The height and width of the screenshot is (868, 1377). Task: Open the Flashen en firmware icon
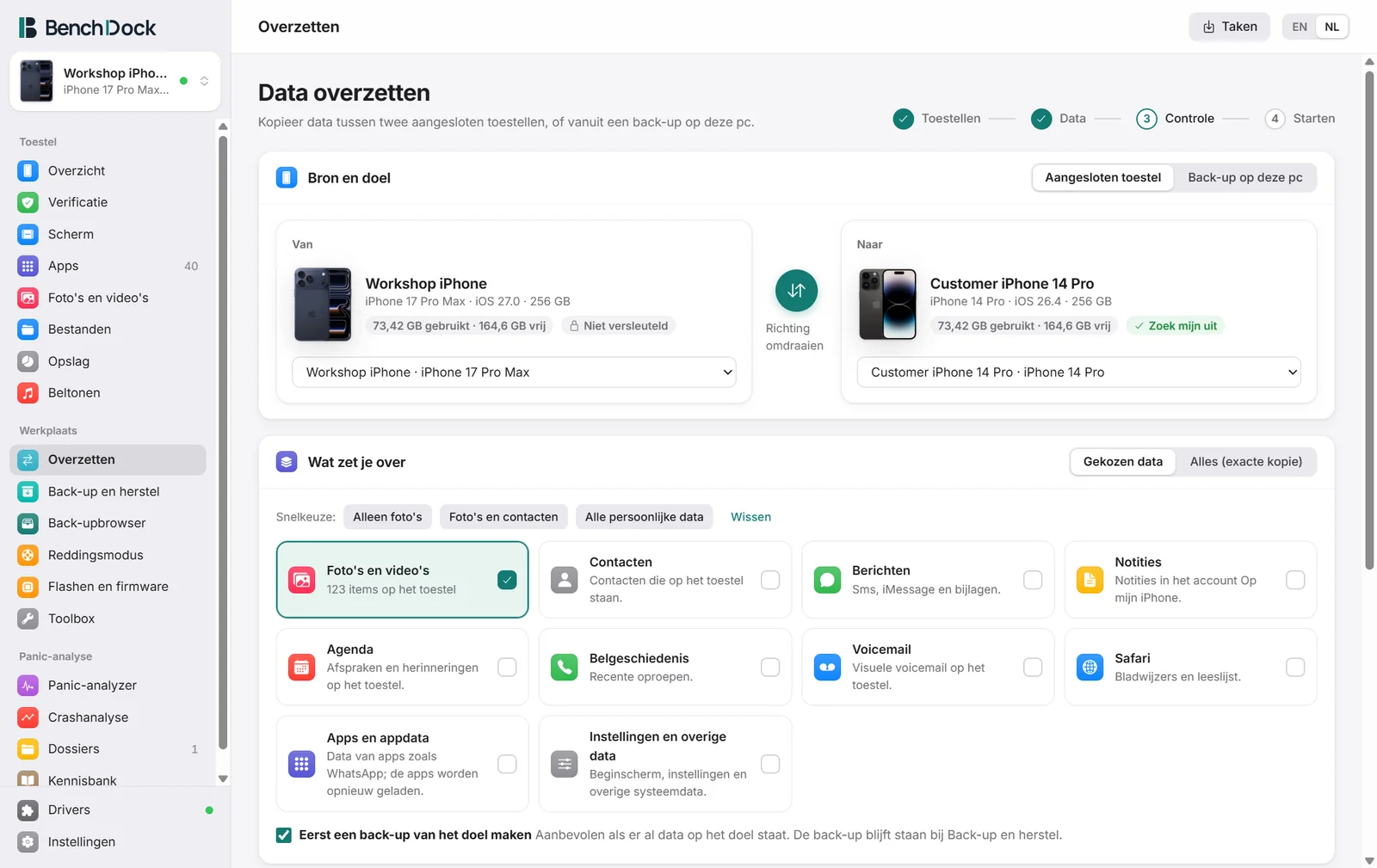(28, 587)
